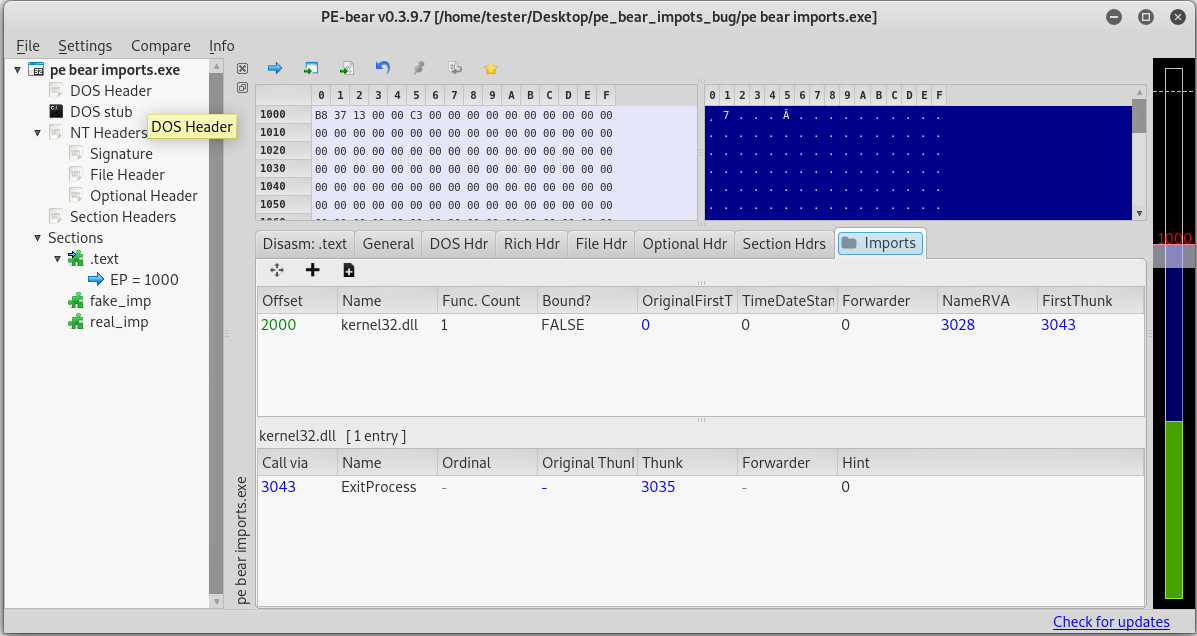Click the blue jump-to-address arrow icon
The width and height of the screenshot is (1197, 636).
[275, 67]
